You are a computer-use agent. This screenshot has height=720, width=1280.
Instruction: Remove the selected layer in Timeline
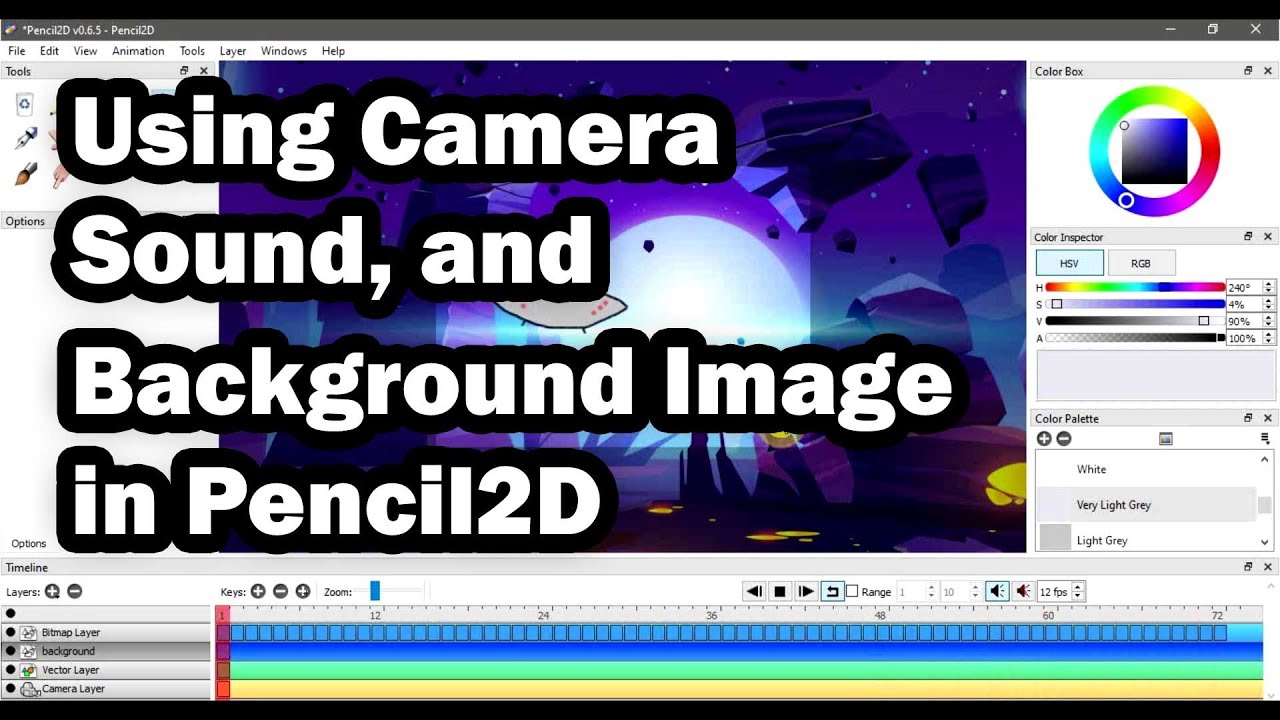point(74,592)
